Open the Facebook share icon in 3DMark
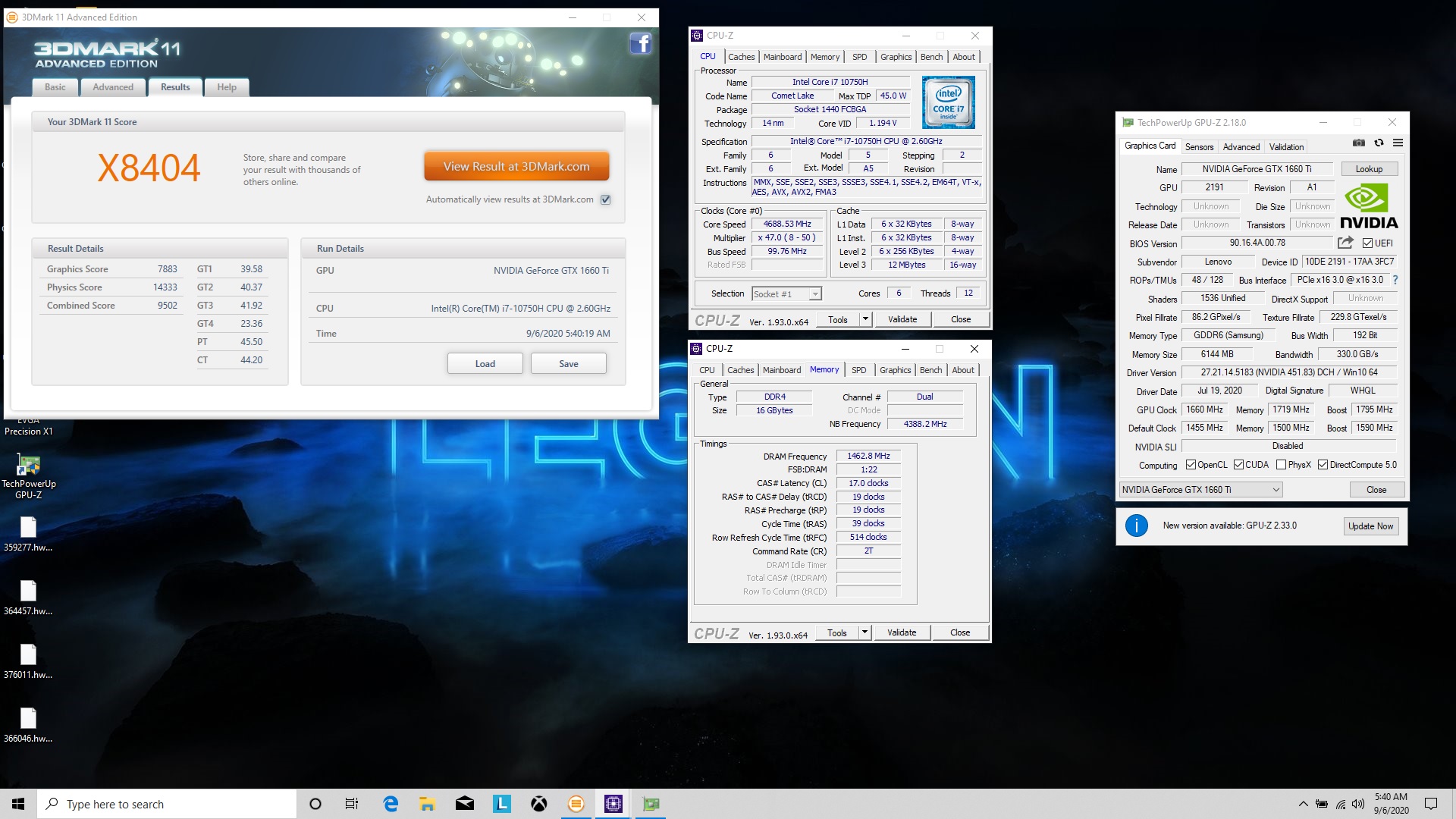1456x819 pixels. [641, 43]
